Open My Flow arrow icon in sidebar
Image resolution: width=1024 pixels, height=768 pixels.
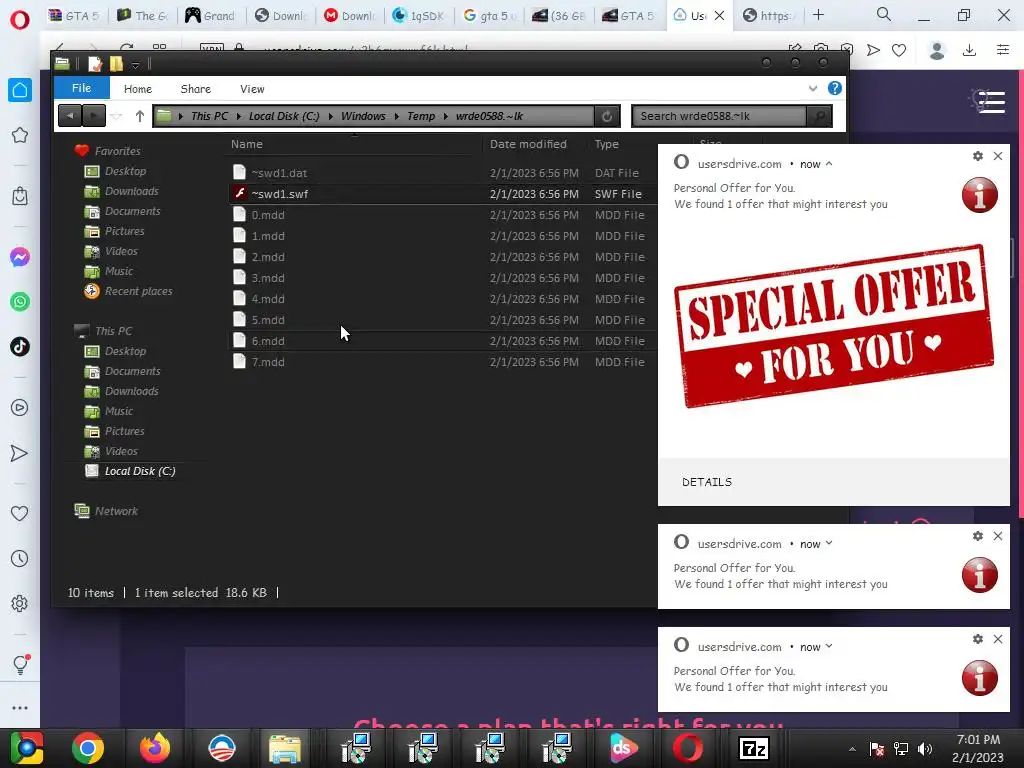(x=20, y=453)
